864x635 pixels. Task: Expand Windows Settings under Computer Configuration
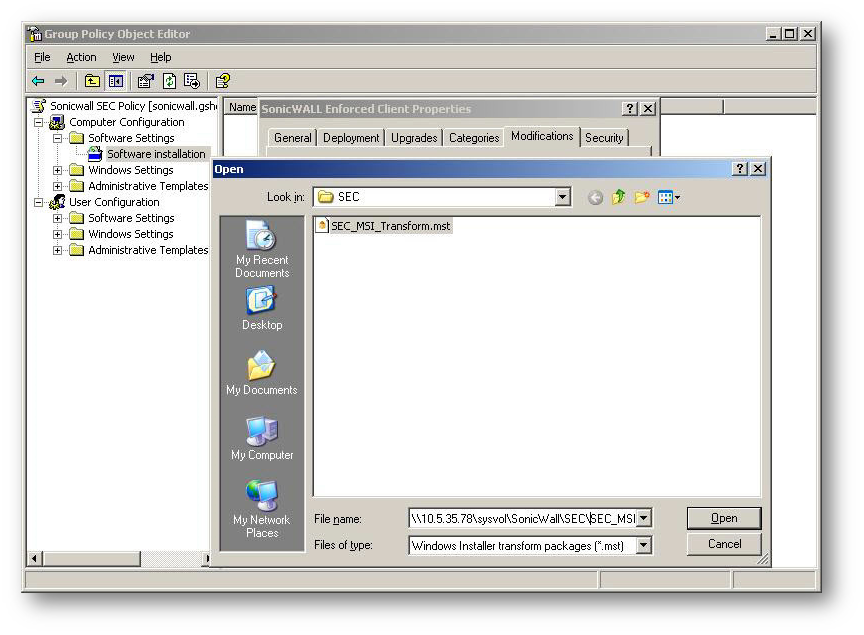(58, 170)
